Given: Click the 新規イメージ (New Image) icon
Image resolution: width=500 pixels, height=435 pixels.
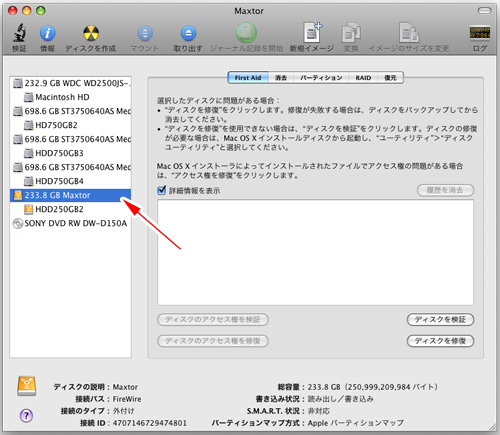Looking at the screenshot, I should [313, 33].
